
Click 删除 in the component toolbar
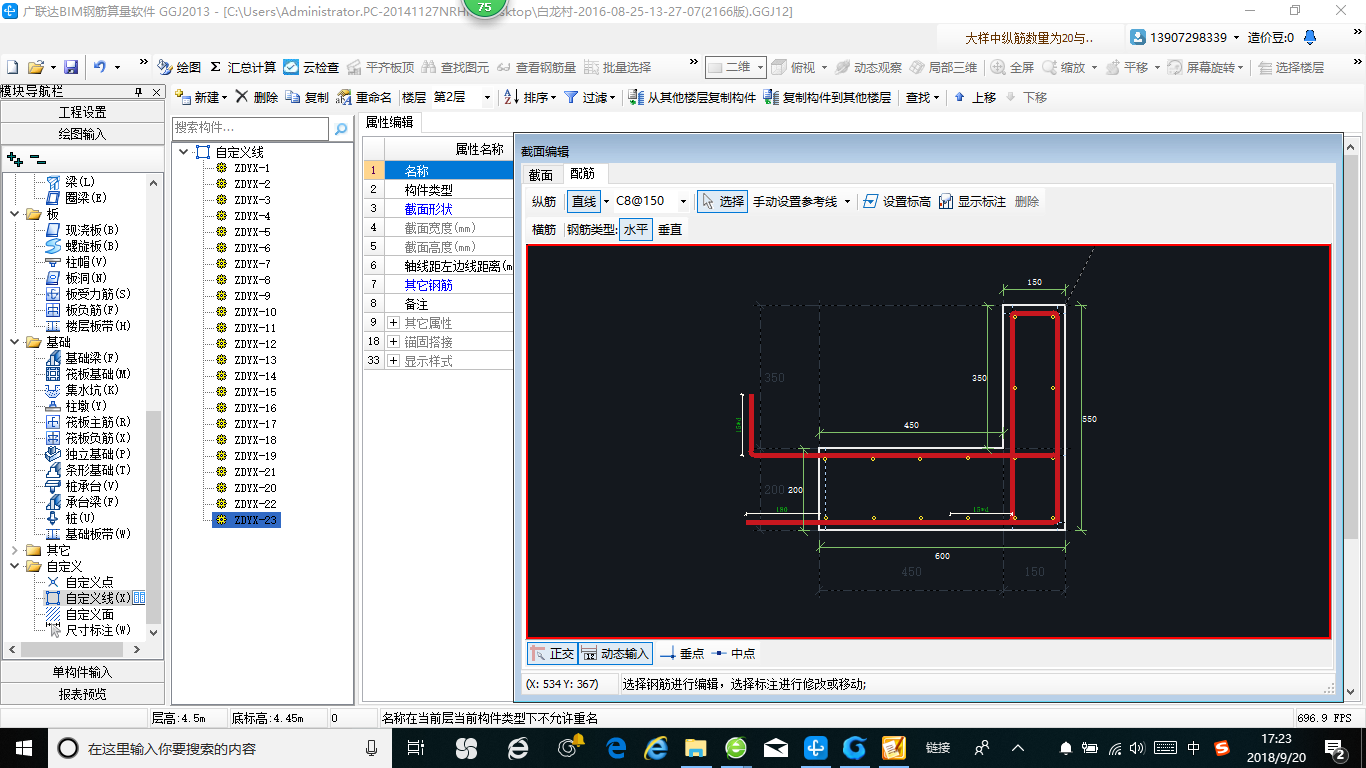(257, 97)
